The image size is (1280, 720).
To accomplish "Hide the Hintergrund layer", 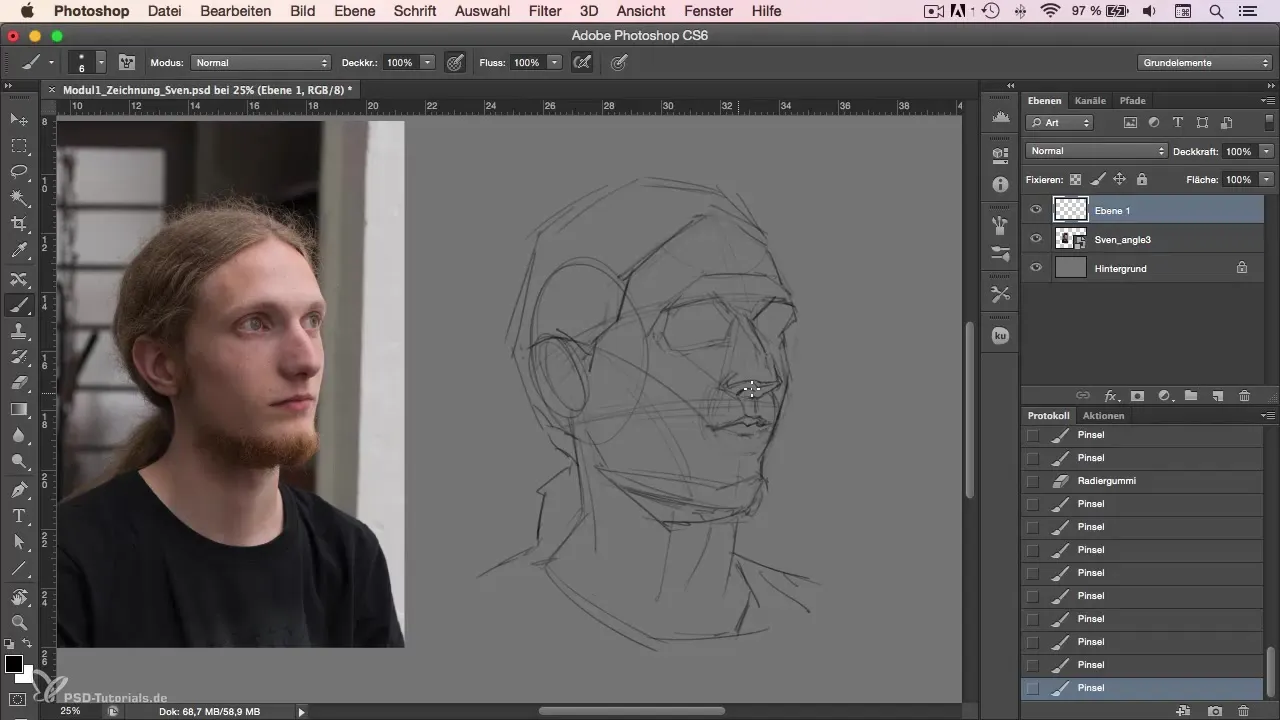I will [x=1036, y=268].
